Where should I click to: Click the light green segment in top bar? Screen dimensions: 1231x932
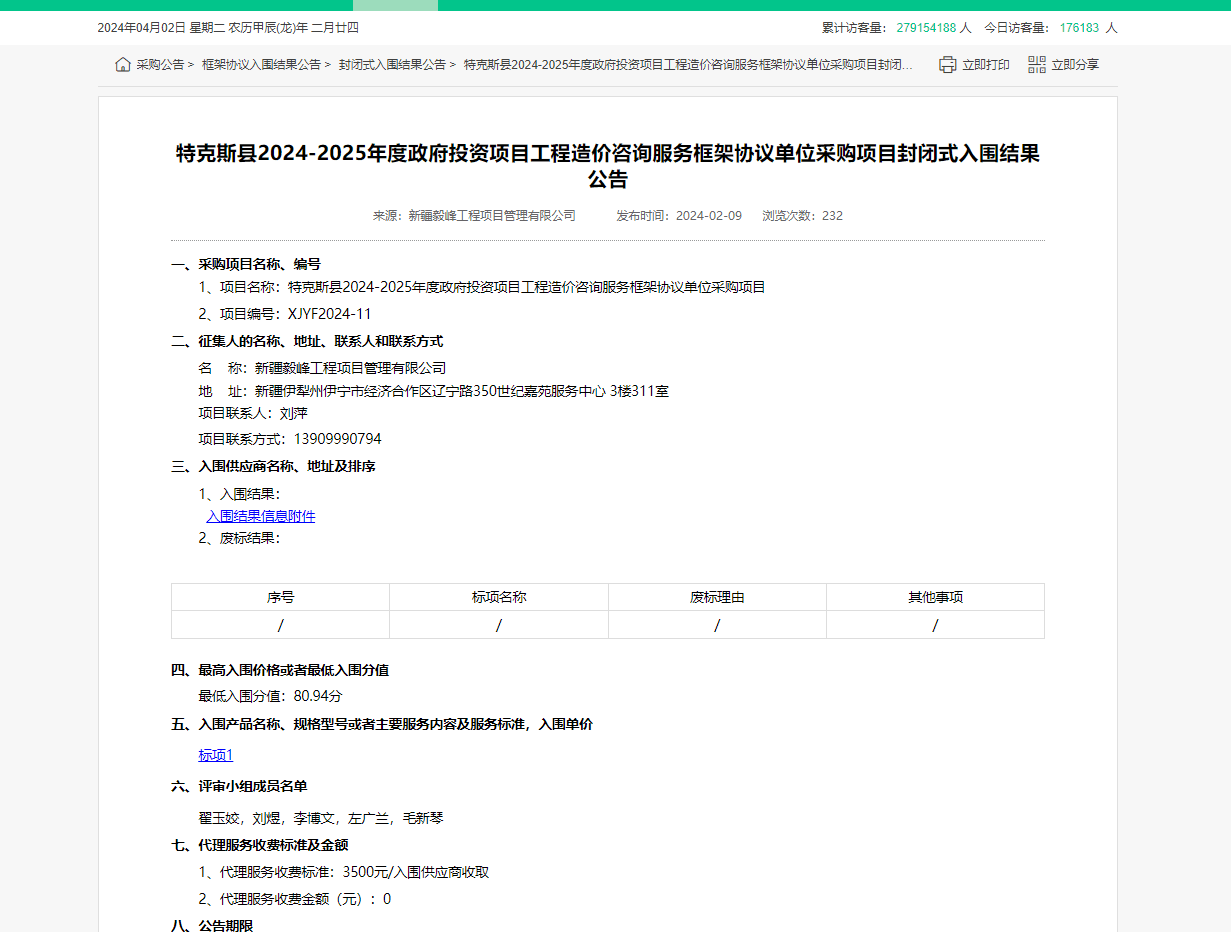395,5
